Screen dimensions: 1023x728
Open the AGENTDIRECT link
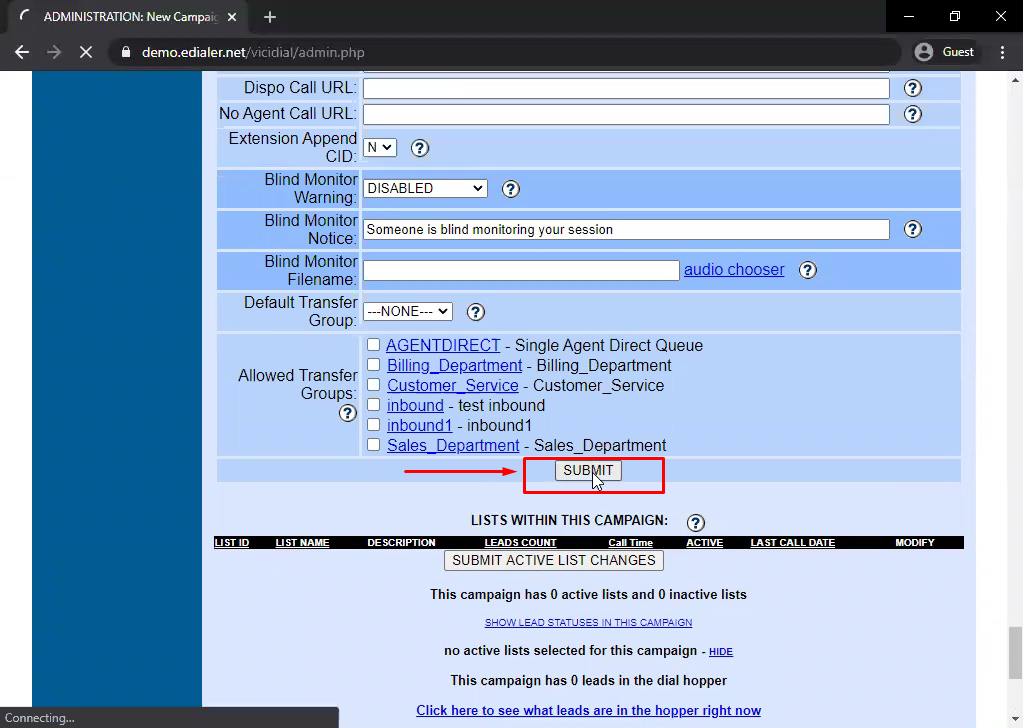[x=443, y=345]
